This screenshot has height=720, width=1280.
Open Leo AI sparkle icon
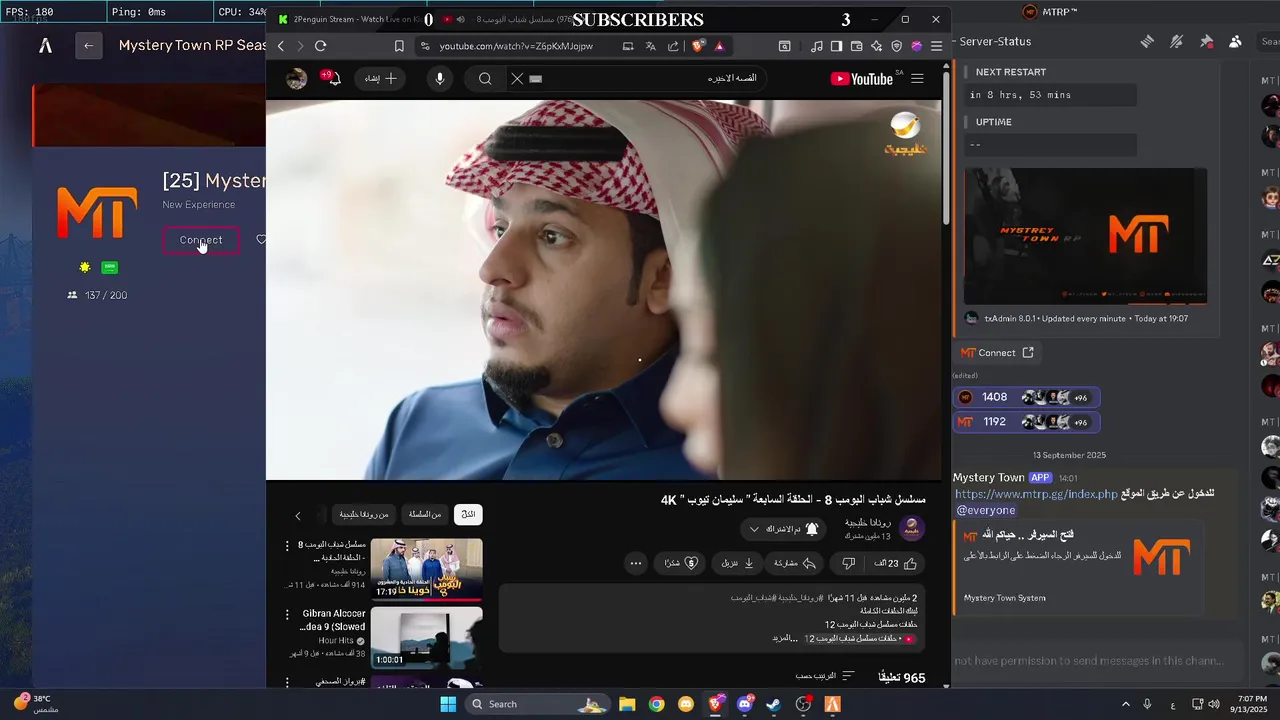[x=876, y=46]
